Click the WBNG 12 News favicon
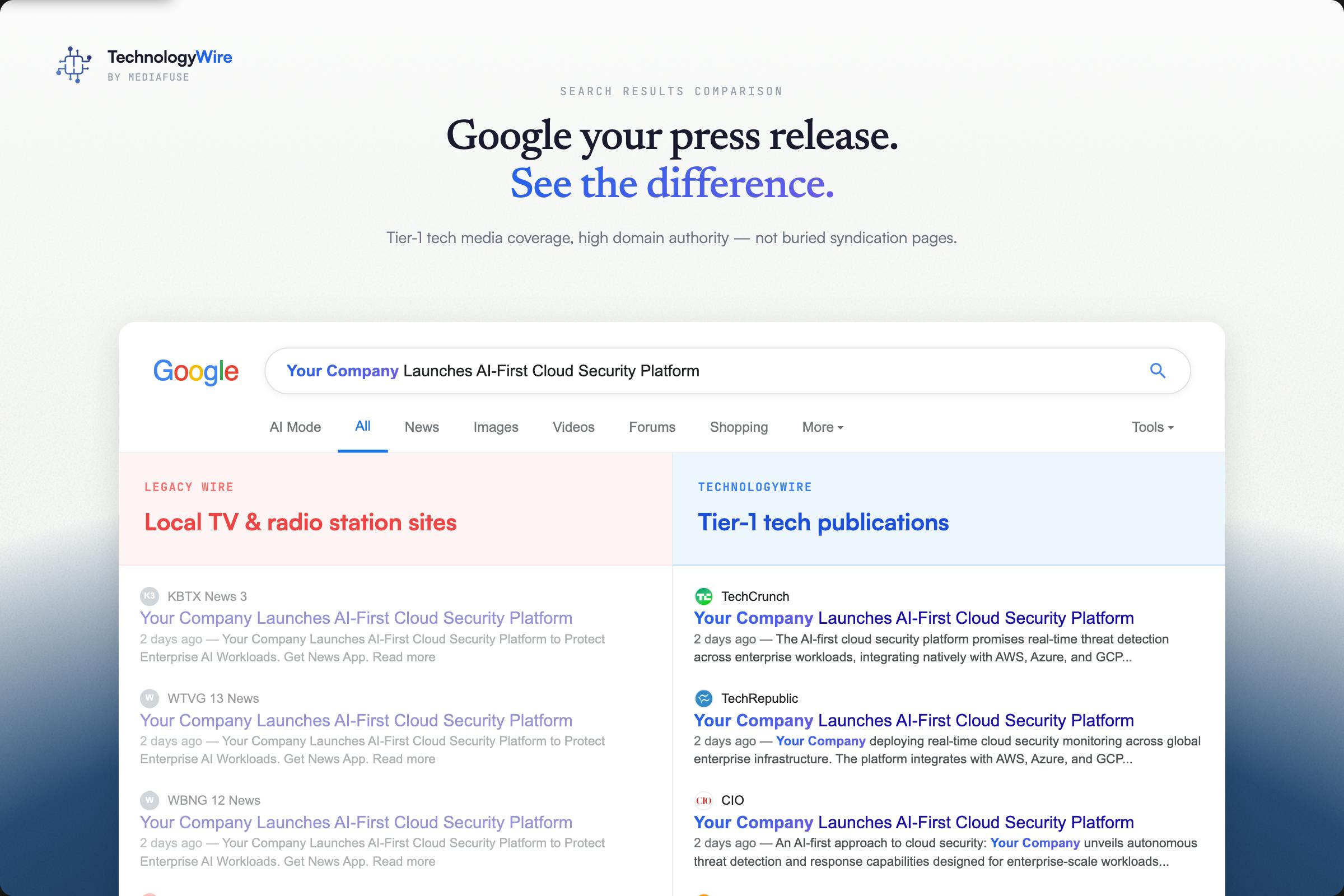The height and width of the screenshot is (896, 1344). [x=149, y=800]
